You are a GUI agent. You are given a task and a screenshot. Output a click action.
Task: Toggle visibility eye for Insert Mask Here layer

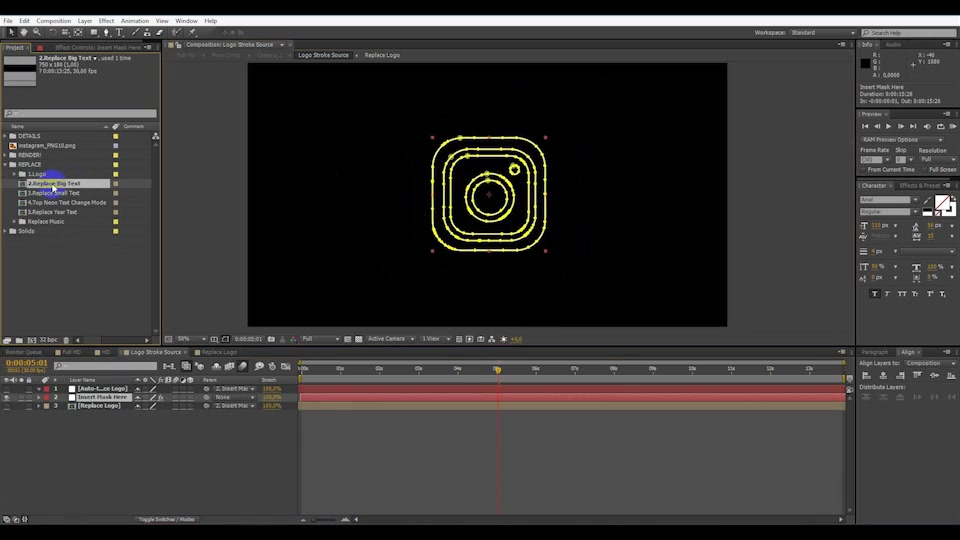(7, 397)
